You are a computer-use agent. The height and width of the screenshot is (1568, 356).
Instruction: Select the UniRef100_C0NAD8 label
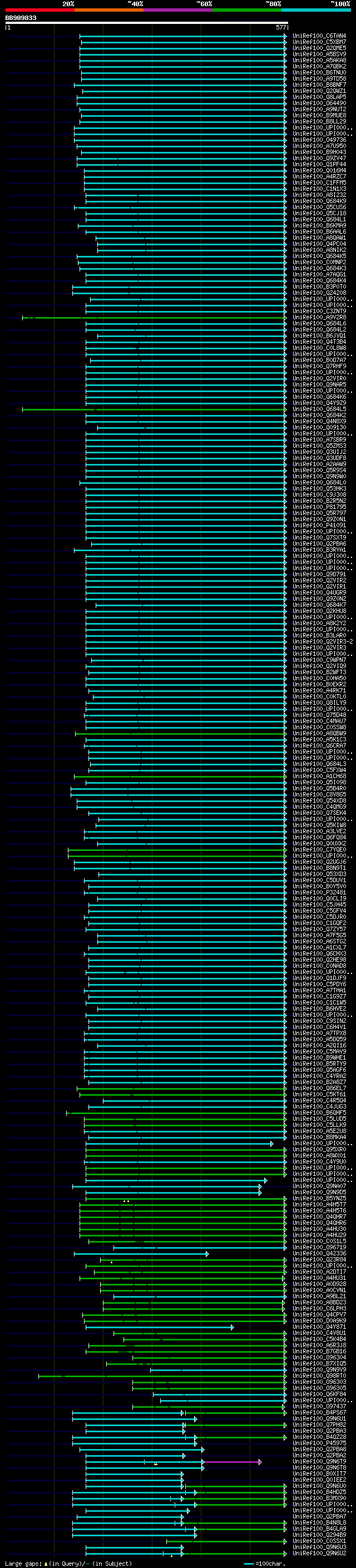click(x=319, y=967)
